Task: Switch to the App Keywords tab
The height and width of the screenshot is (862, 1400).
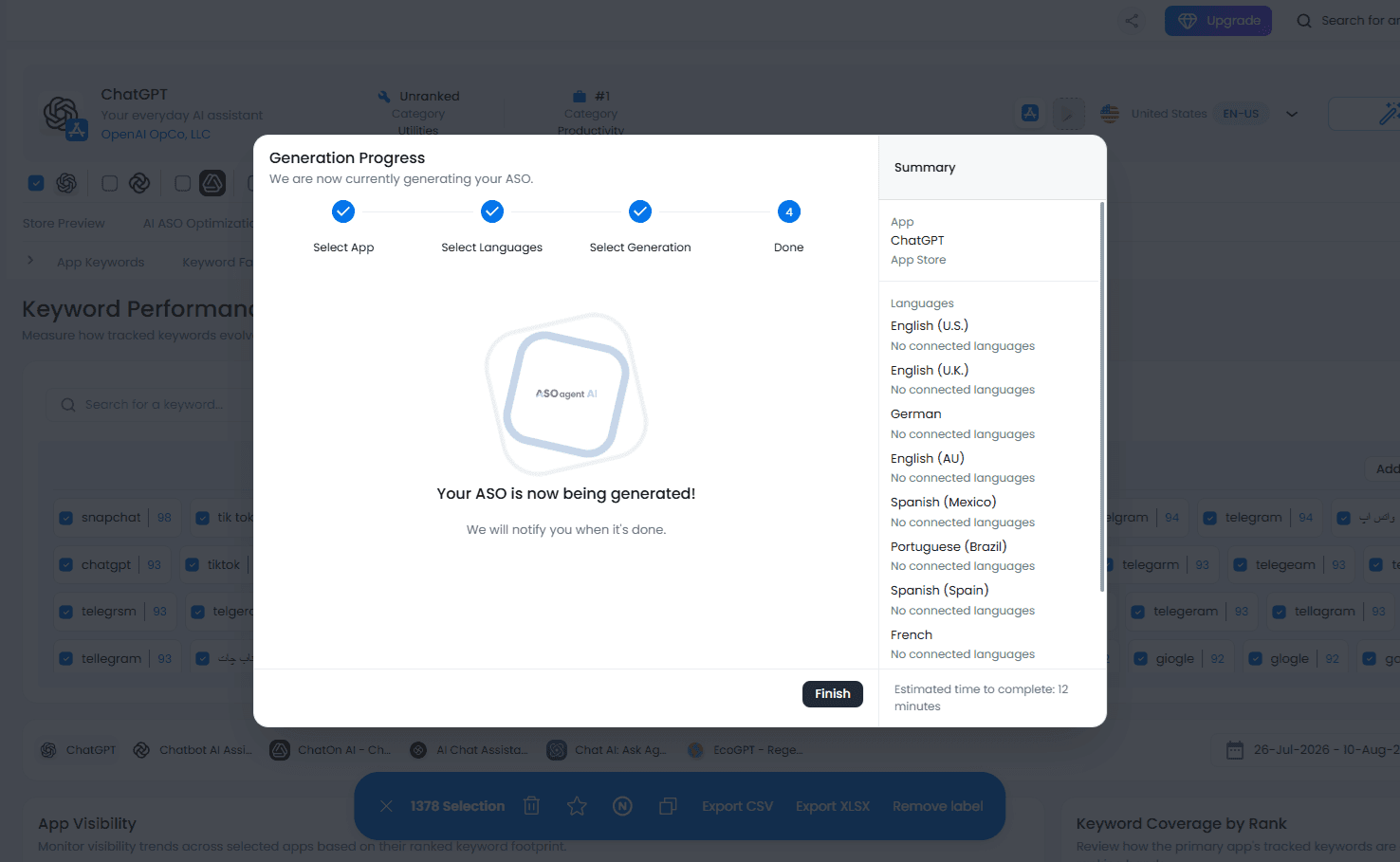Action: click(x=101, y=263)
